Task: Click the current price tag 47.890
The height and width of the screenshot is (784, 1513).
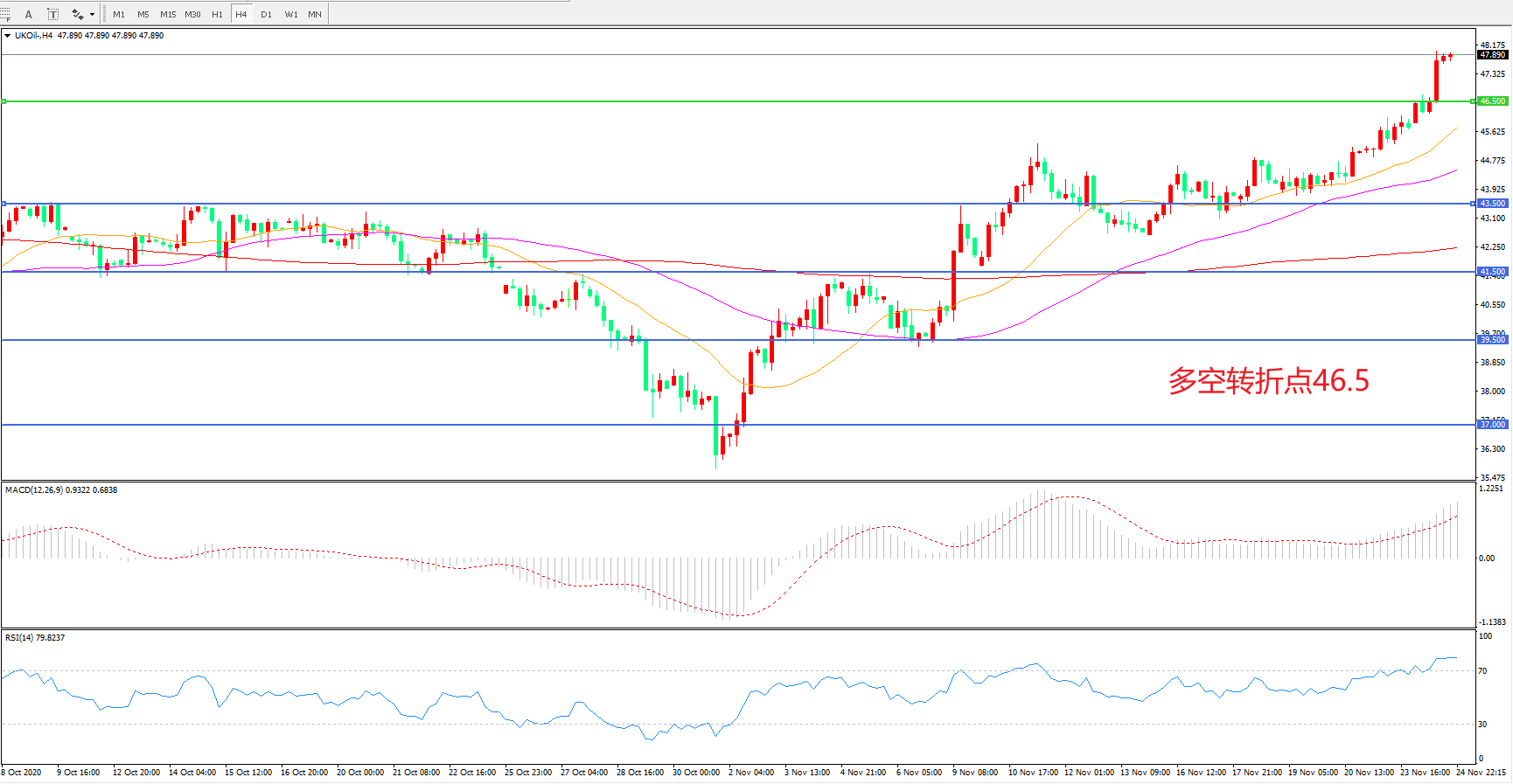Action: click(x=1492, y=55)
